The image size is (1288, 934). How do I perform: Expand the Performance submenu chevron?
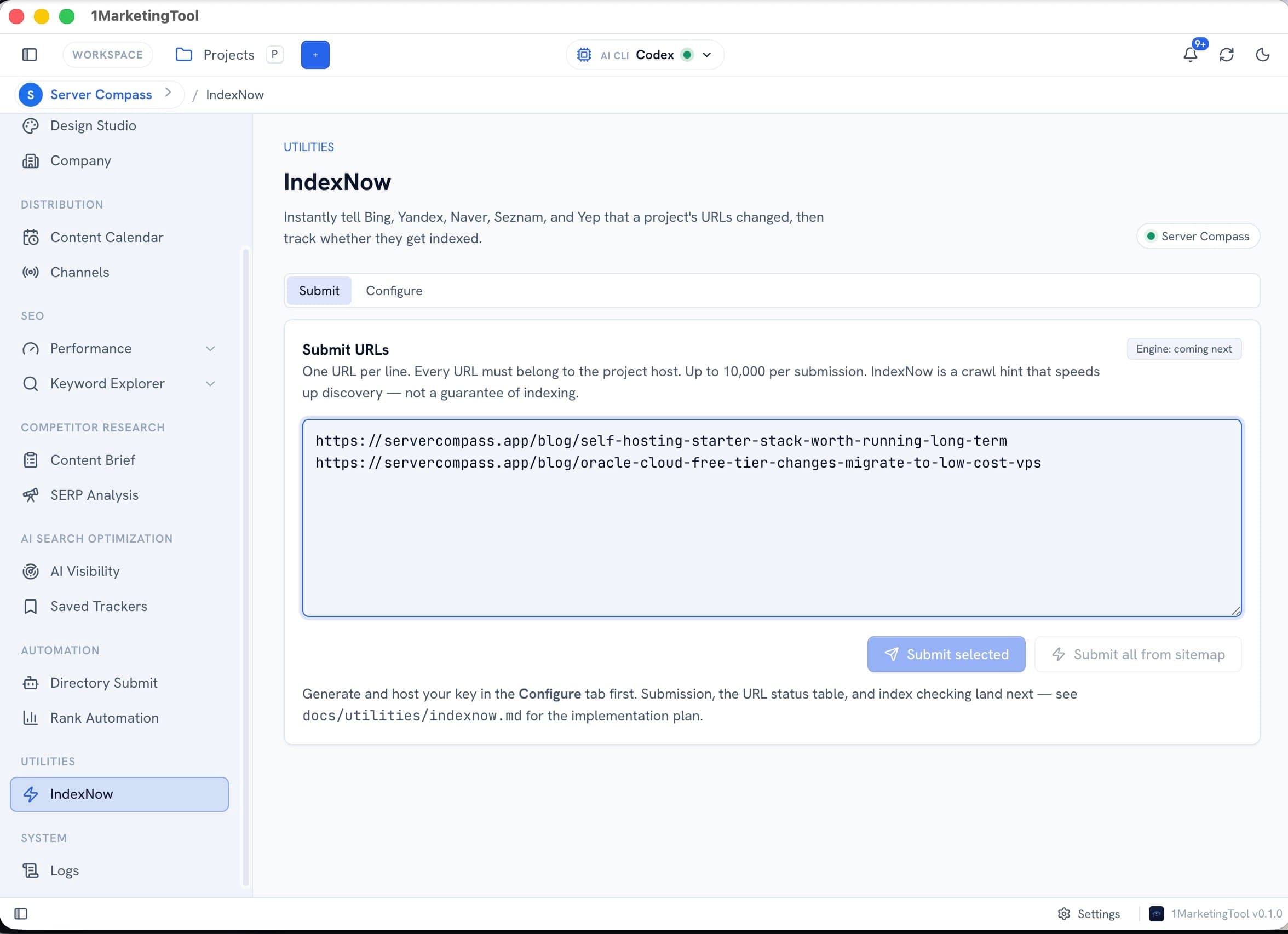point(210,348)
